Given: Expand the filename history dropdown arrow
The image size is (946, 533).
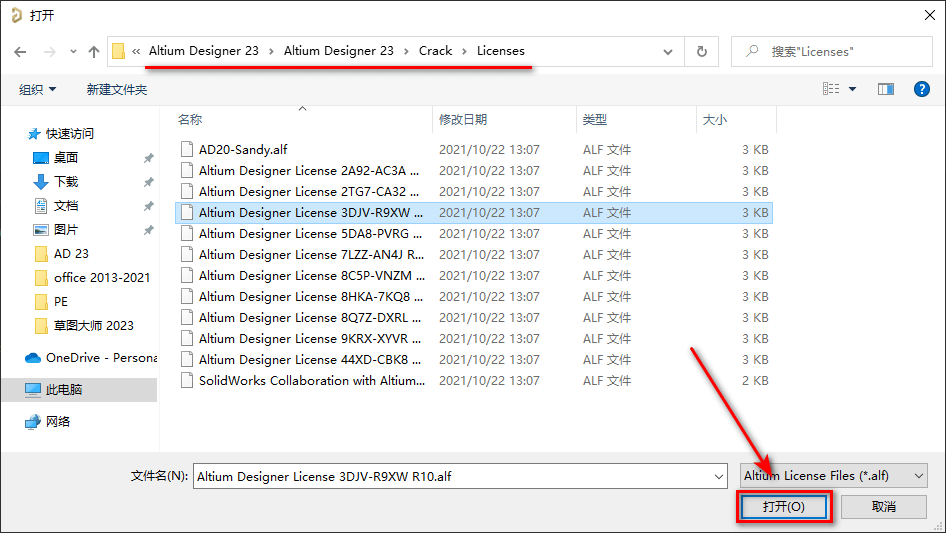Looking at the screenshot, I should pyautogui.click(x=719, y=476).
